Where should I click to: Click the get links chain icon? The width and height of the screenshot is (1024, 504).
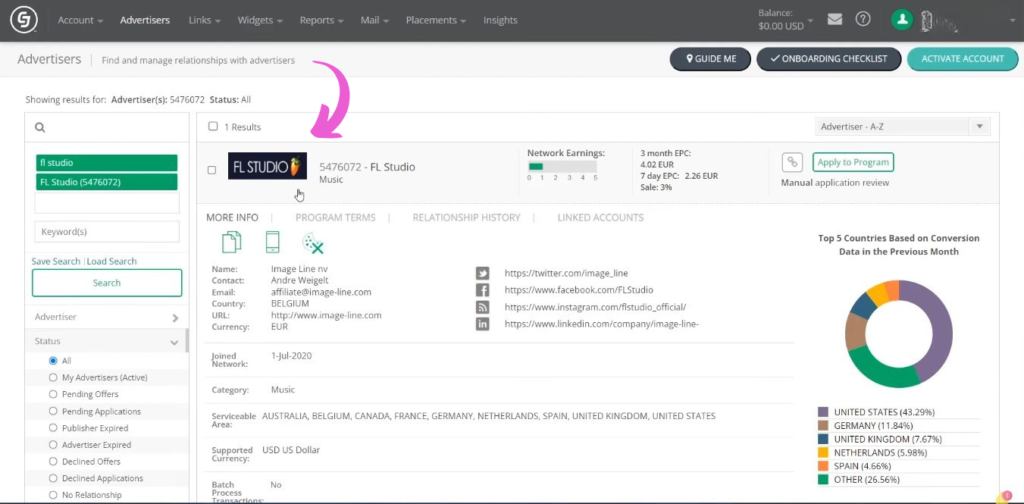click(792, 162)
